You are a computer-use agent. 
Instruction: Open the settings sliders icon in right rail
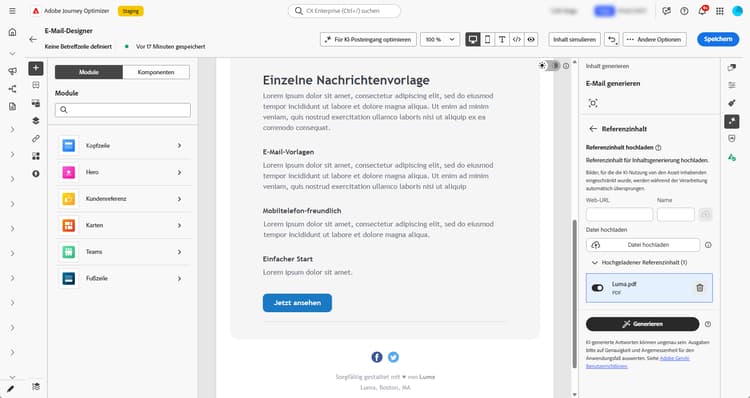[732, 85]
